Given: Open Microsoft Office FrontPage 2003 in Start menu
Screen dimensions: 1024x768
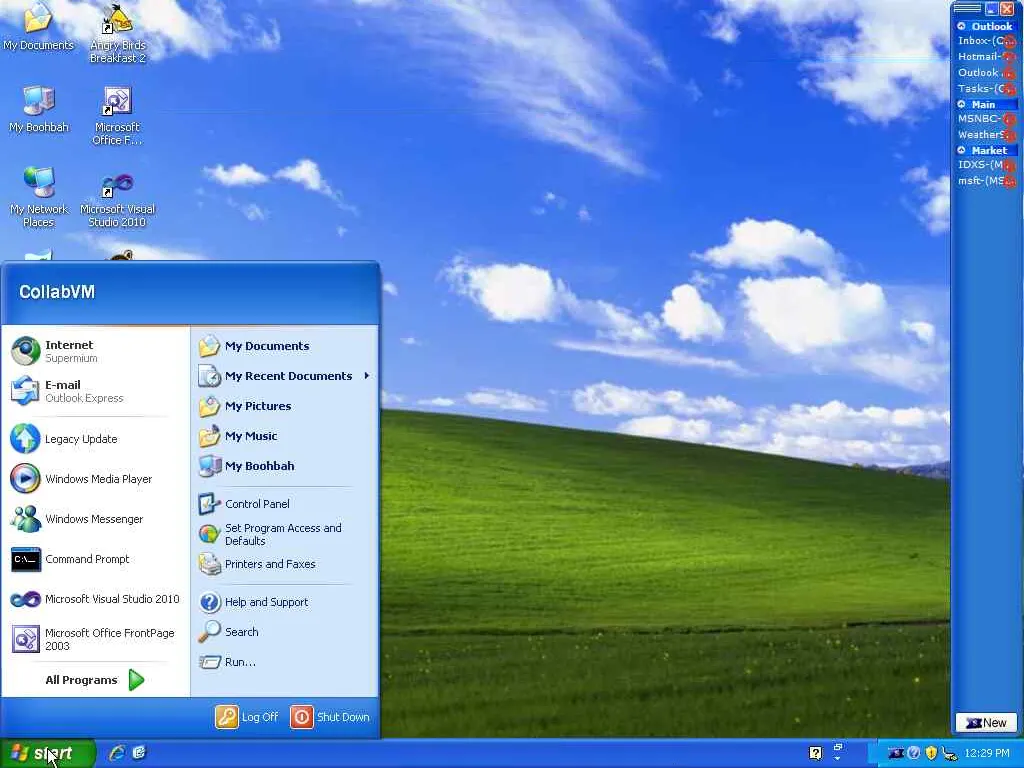Looking at the screenshot, I should click(95, 639).
